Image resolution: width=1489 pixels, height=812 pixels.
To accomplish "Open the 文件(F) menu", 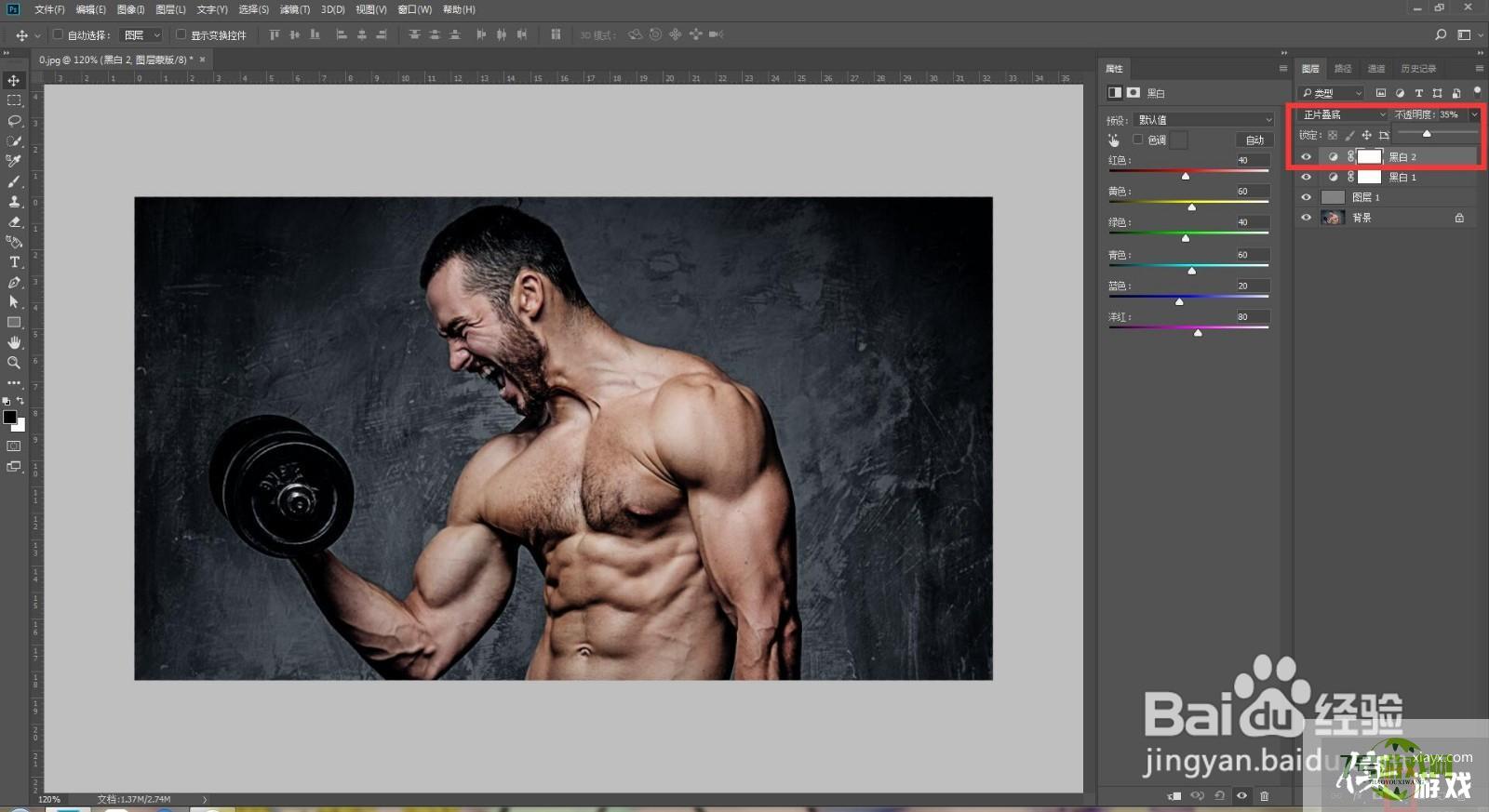I will [x=49, y=9].
